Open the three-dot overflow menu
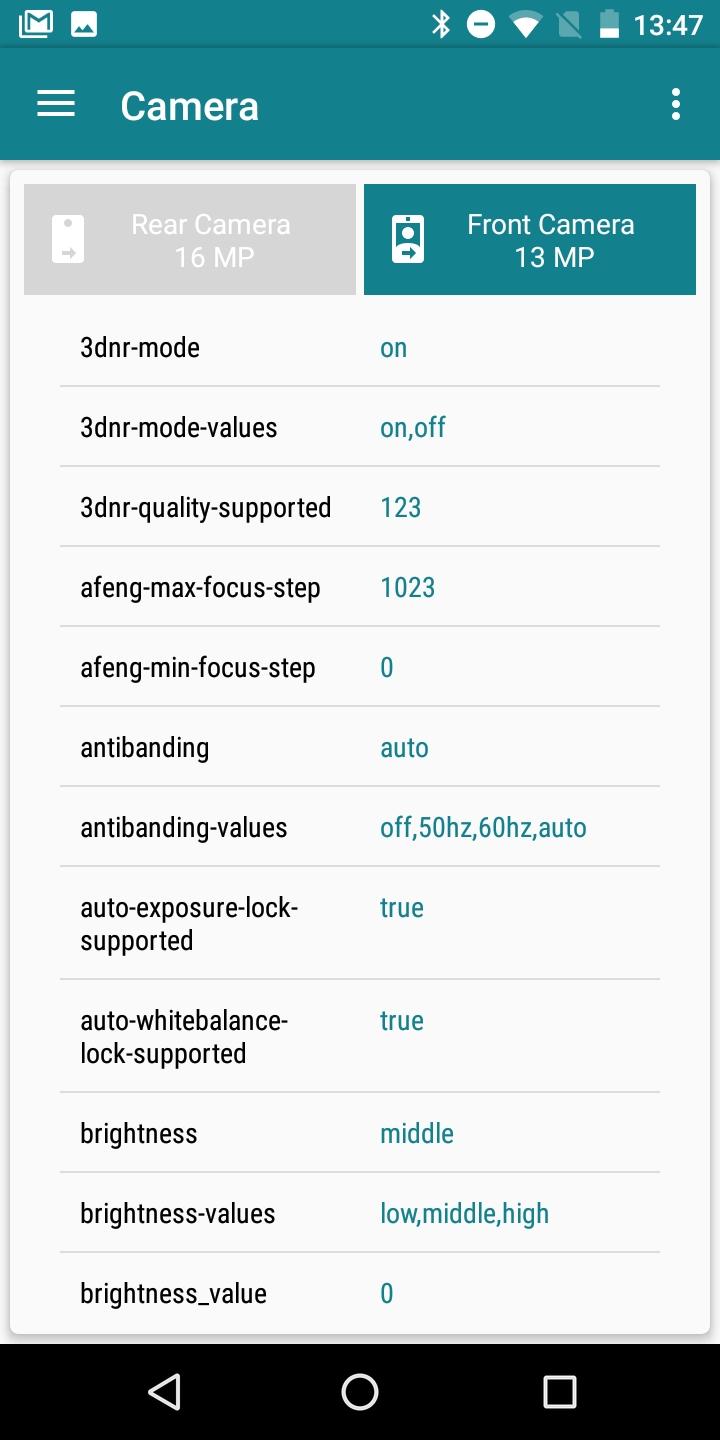 click(x=676, y=105)
